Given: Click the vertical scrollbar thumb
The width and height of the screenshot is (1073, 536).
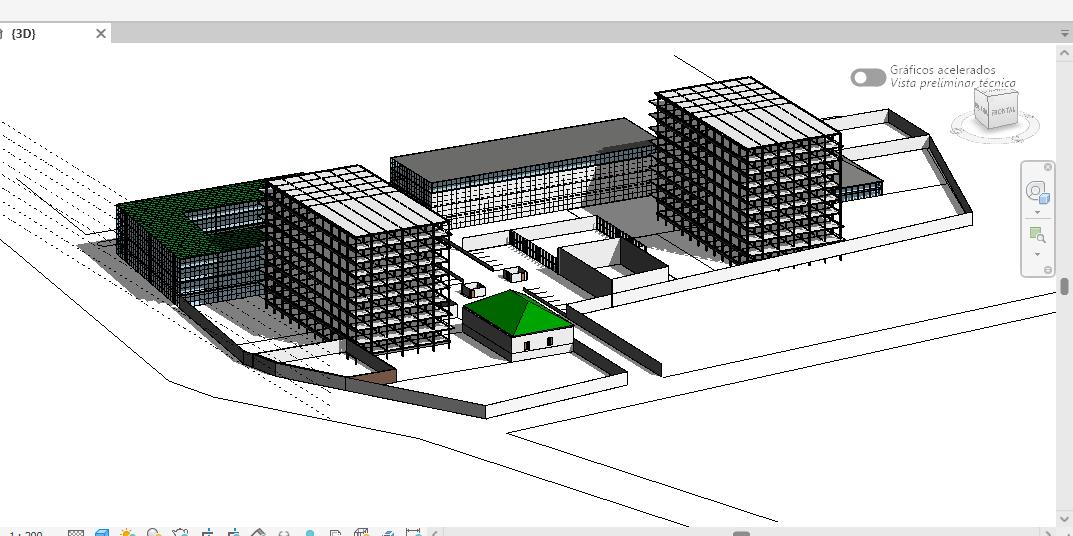Looking at the screenshot, I should [1064, 286].
